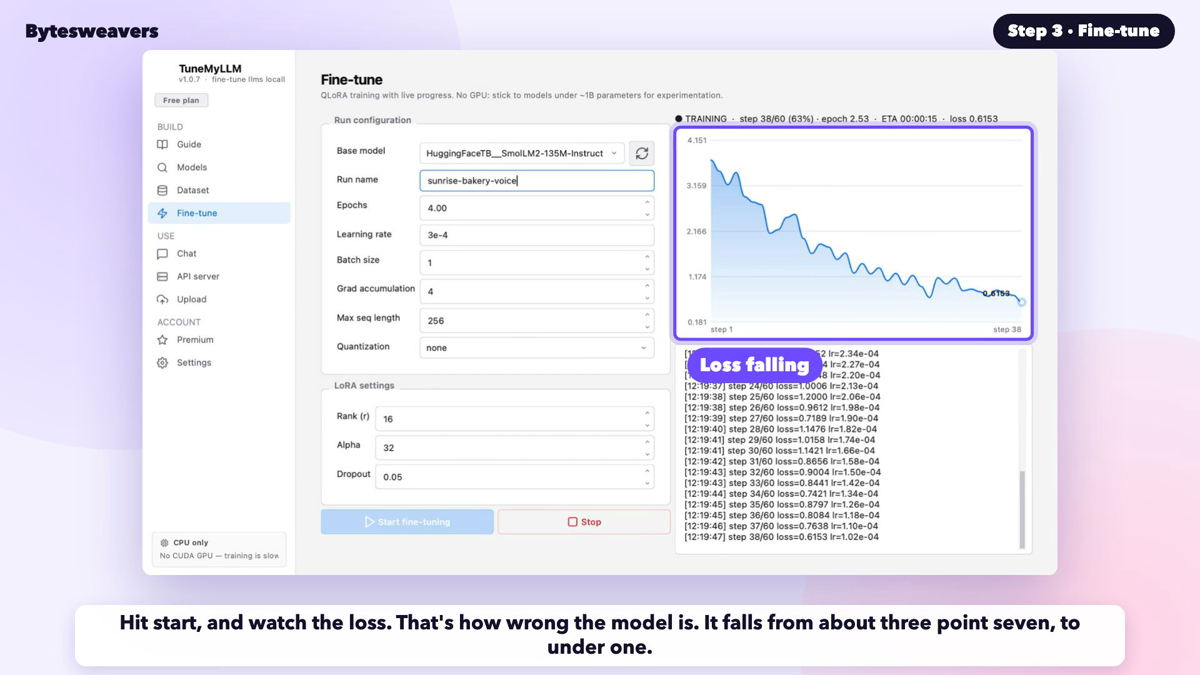This screenshot has width=1200, height=675.
Task: Select the Fine-tune lightning bolt icon
Action: coord(162,213)
